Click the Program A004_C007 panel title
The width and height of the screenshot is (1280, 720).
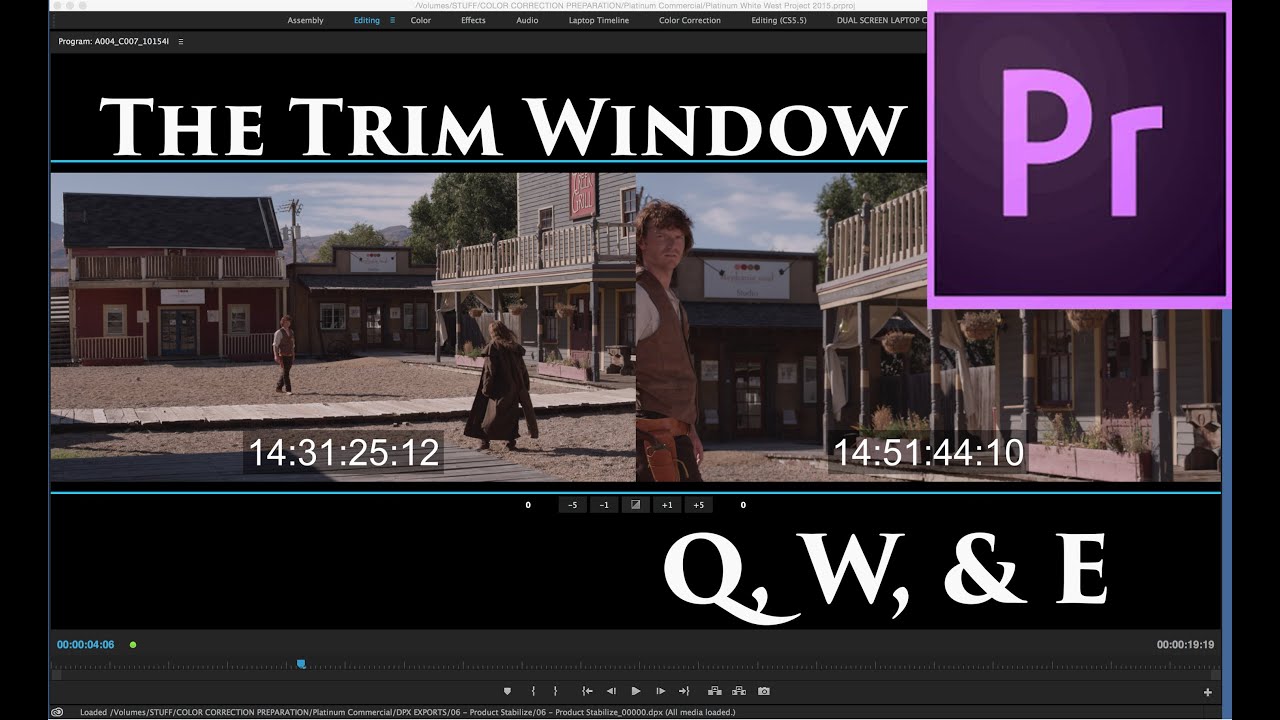[x=114, y=42]
